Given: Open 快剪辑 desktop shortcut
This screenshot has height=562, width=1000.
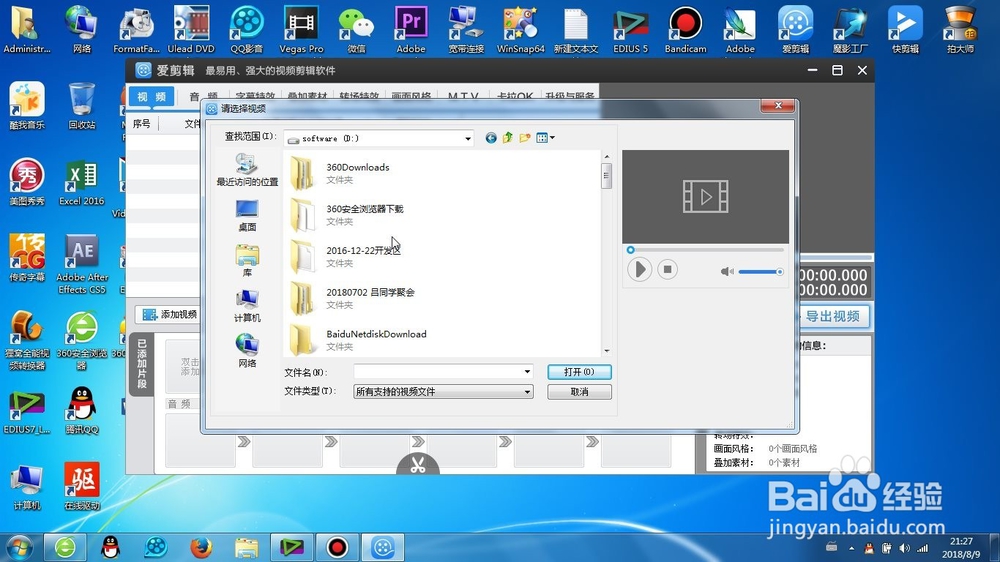Looking at the screenshot, I should tap(905, 29).
